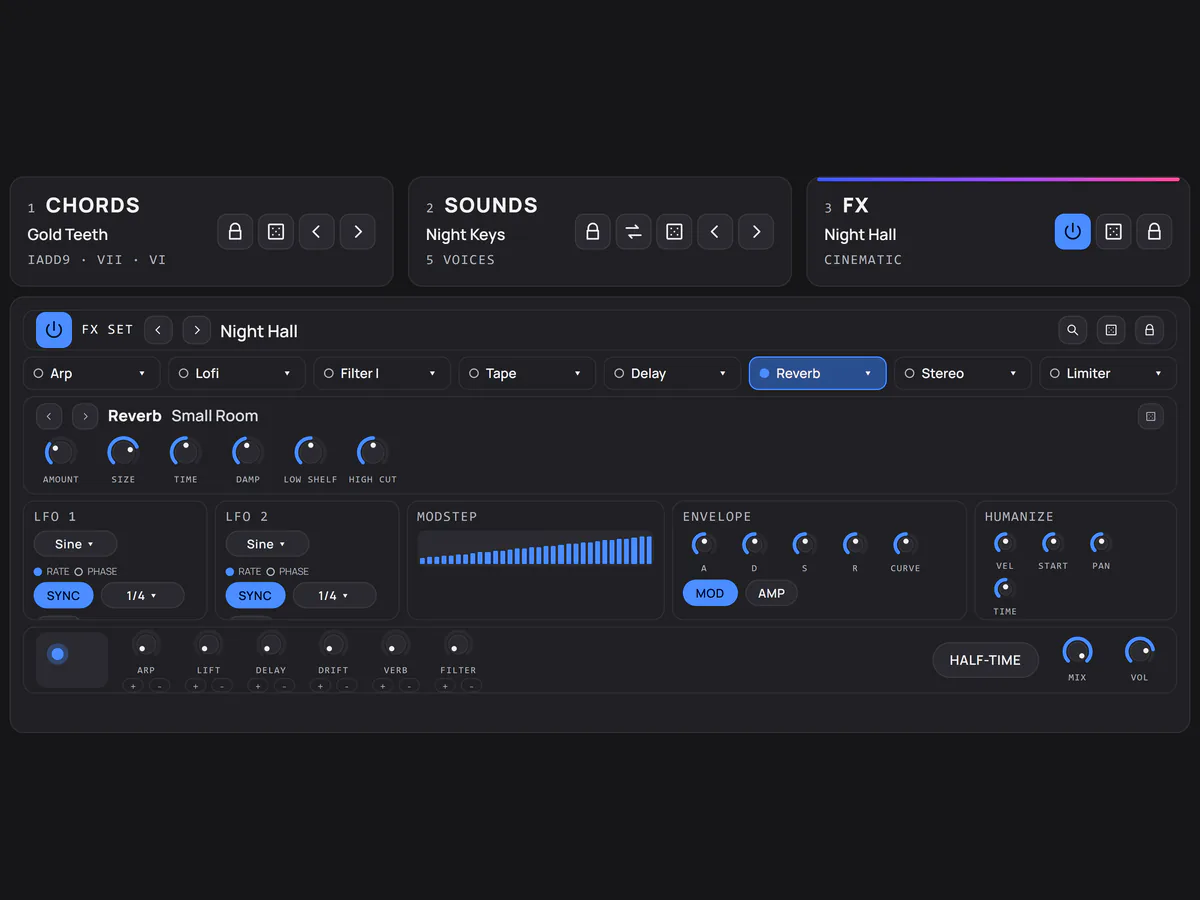1200x900 pixels.
Task: Go to previous chord preset in Chords panel
Action: coord(317,232)
